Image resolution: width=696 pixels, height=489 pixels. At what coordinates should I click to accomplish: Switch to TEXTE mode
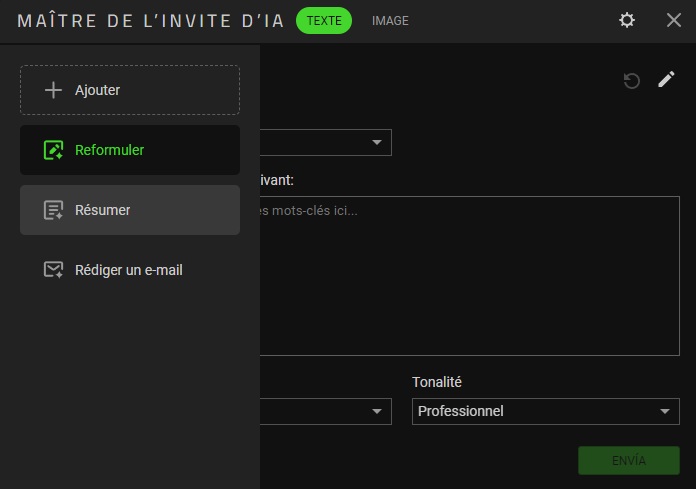point(324,21)
